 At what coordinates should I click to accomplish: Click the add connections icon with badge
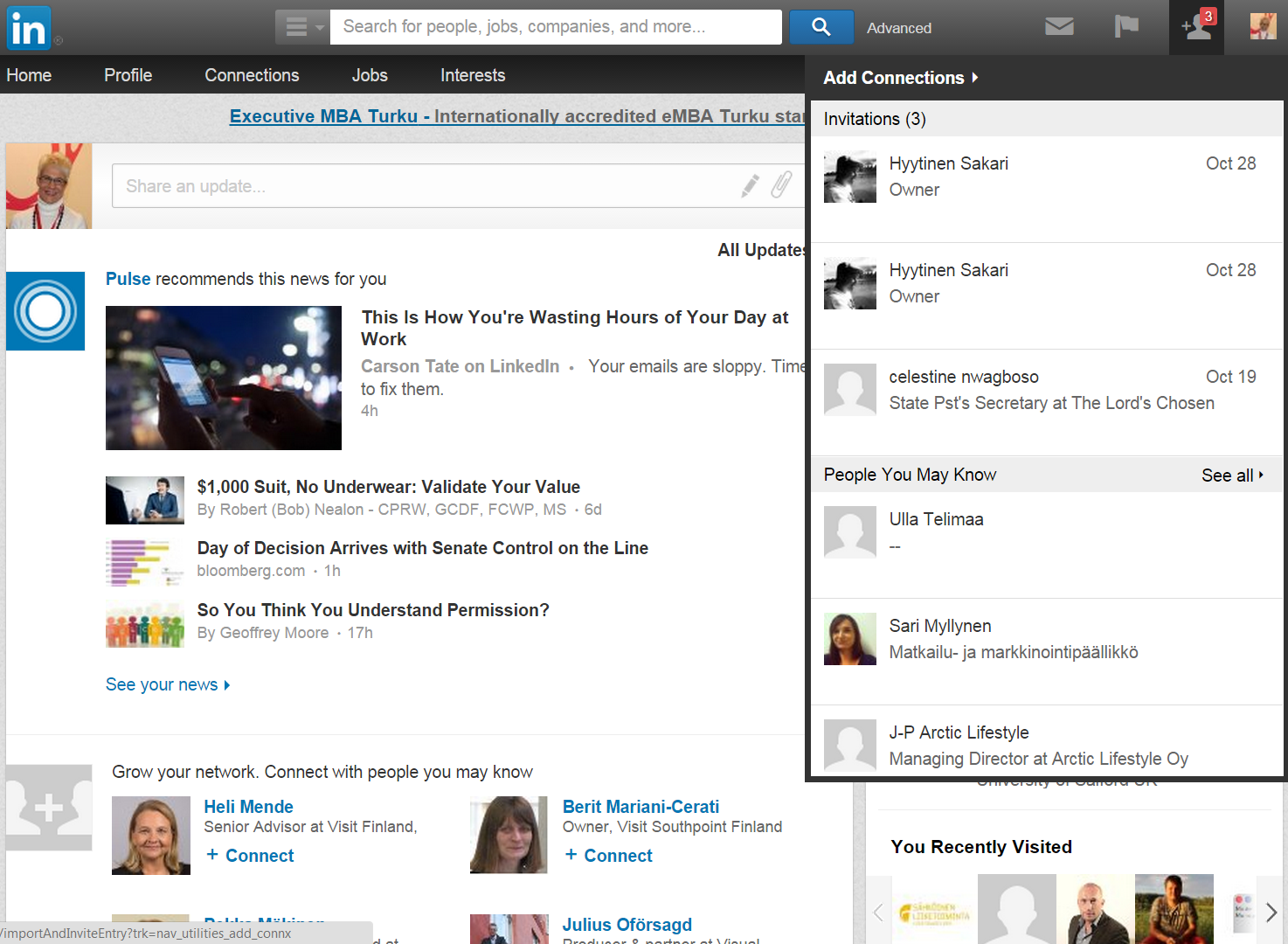[1196, 27]
